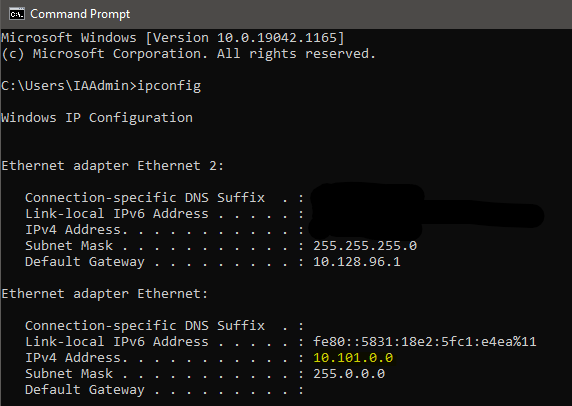Image resolution: width=572 pixels, height=406 pixels.
Task: Click the Command Prompt title text
Action: coord(80,14)
